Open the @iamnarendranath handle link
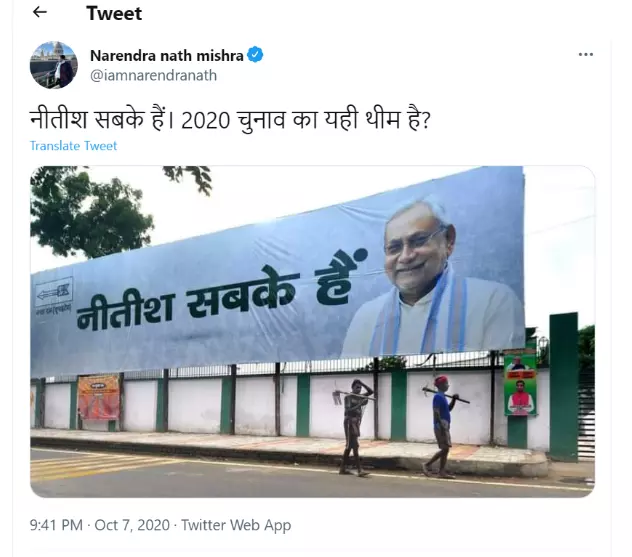The width and height of the screenshot is (632, 557). 154,75
